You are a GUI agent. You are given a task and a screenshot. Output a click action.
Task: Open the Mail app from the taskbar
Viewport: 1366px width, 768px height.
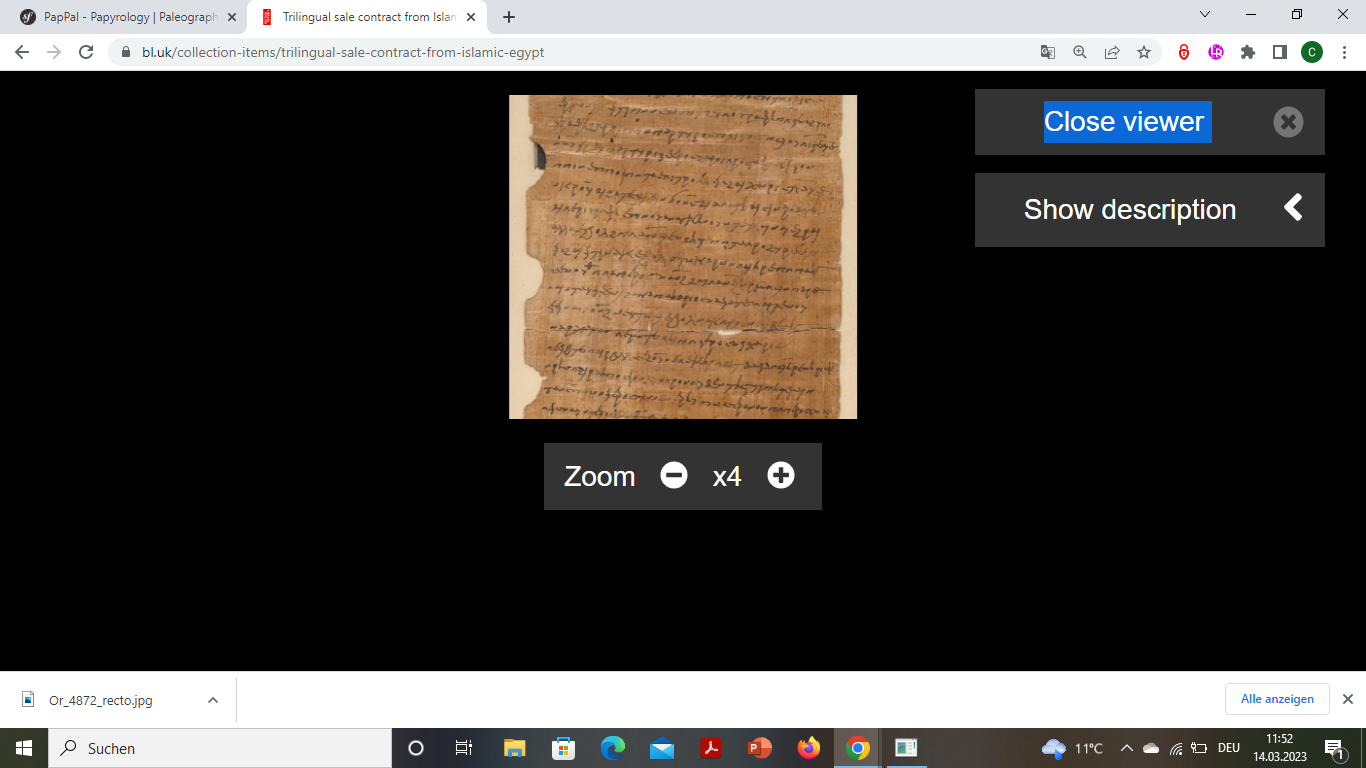click(661, 748)
